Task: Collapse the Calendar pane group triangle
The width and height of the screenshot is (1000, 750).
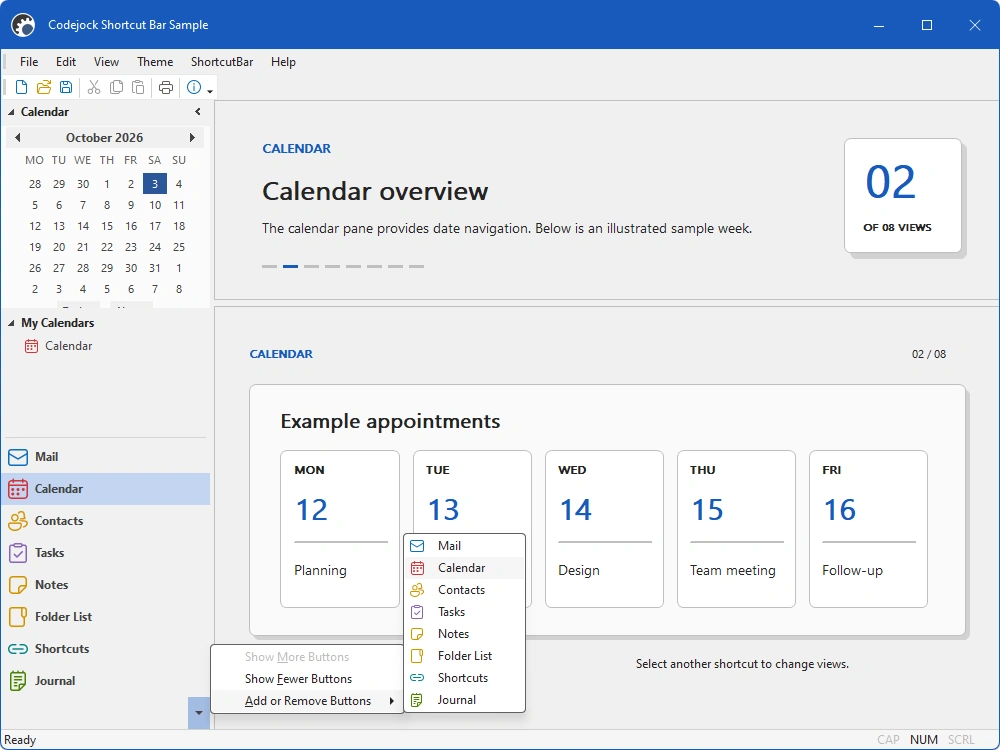Action: click(x=11, y=112)
